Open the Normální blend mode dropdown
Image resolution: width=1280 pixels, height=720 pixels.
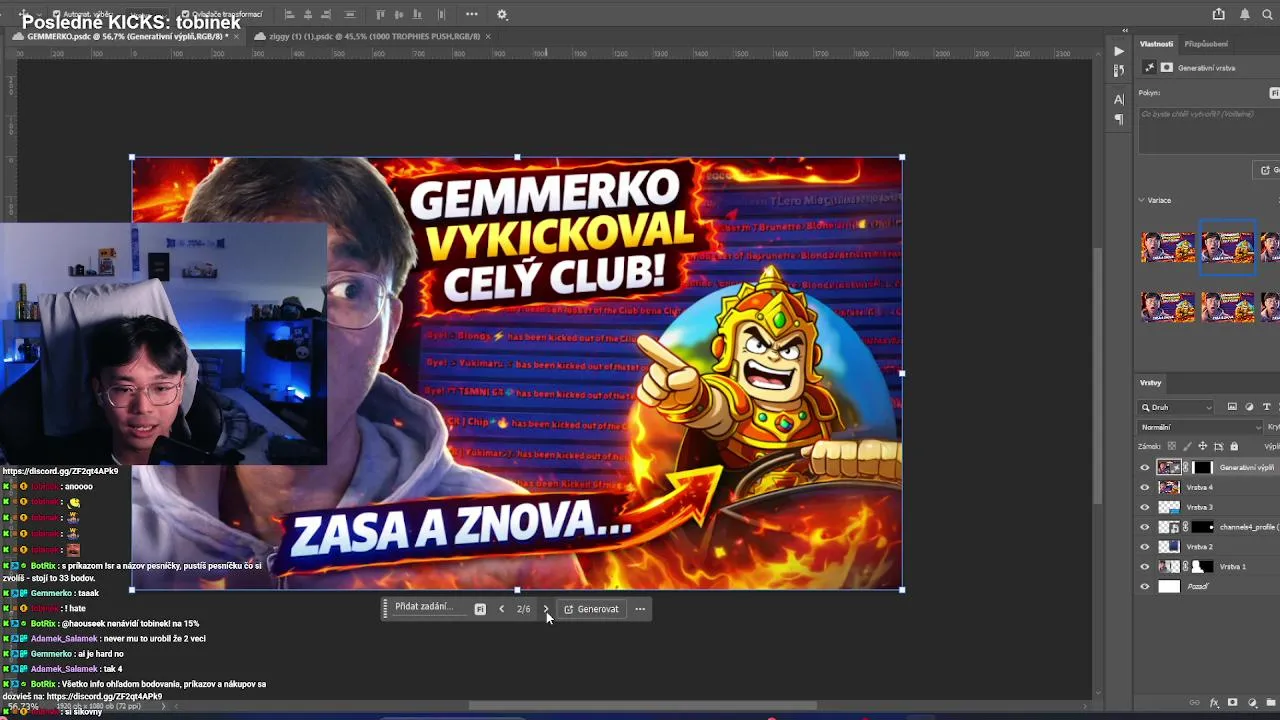1200,427
